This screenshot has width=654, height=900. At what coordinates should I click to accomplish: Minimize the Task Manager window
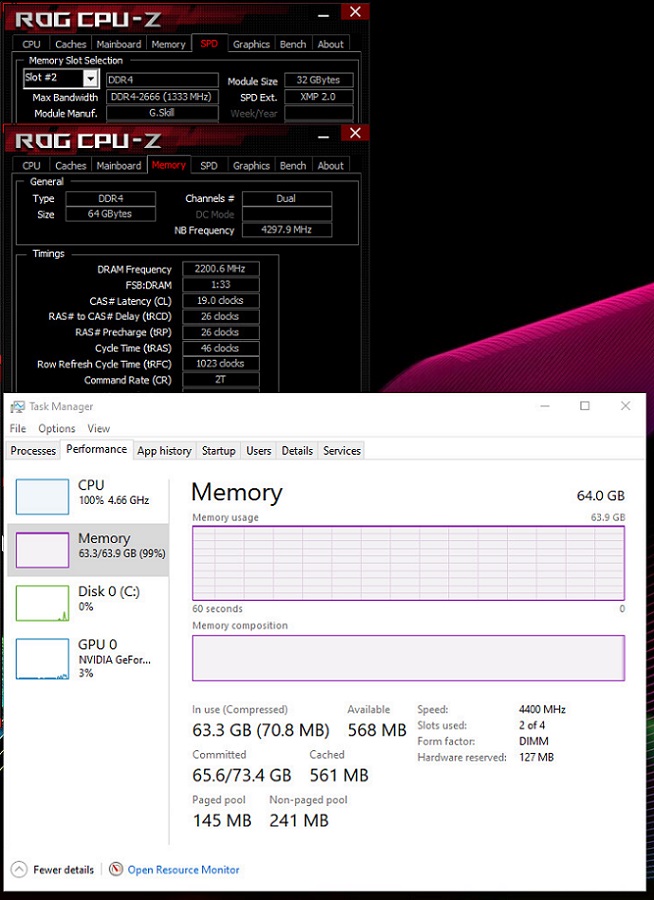[x=545, y=406]
